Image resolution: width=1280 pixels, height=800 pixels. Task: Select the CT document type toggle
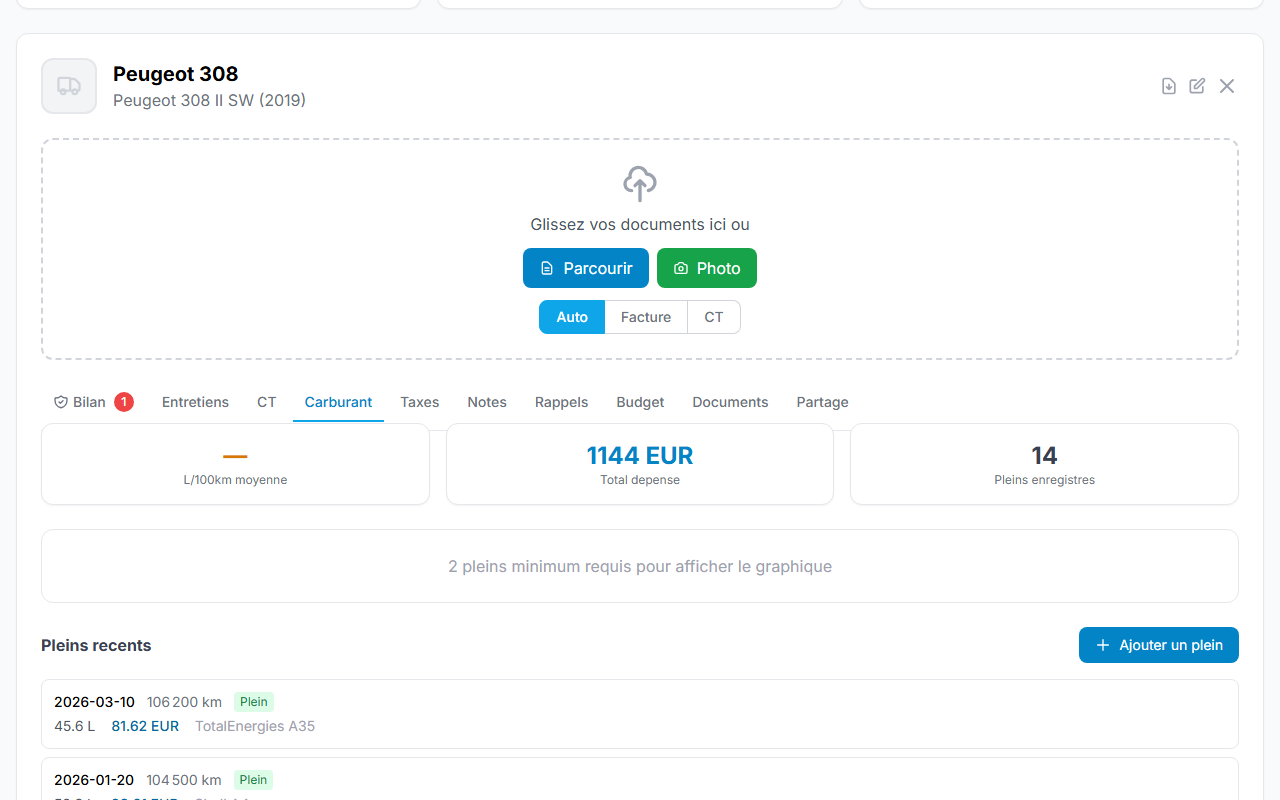click(714, 317)
